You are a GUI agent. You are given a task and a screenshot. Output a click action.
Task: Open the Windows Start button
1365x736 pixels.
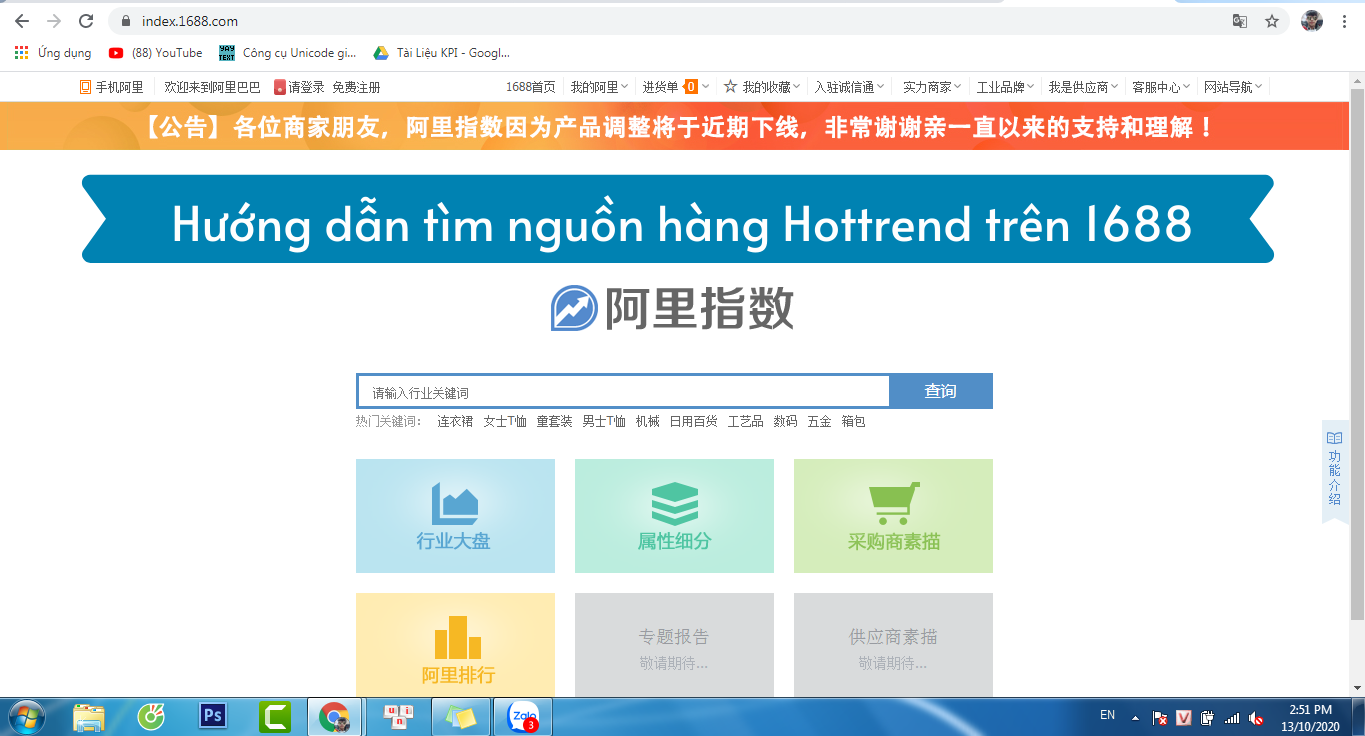[27, 717]
